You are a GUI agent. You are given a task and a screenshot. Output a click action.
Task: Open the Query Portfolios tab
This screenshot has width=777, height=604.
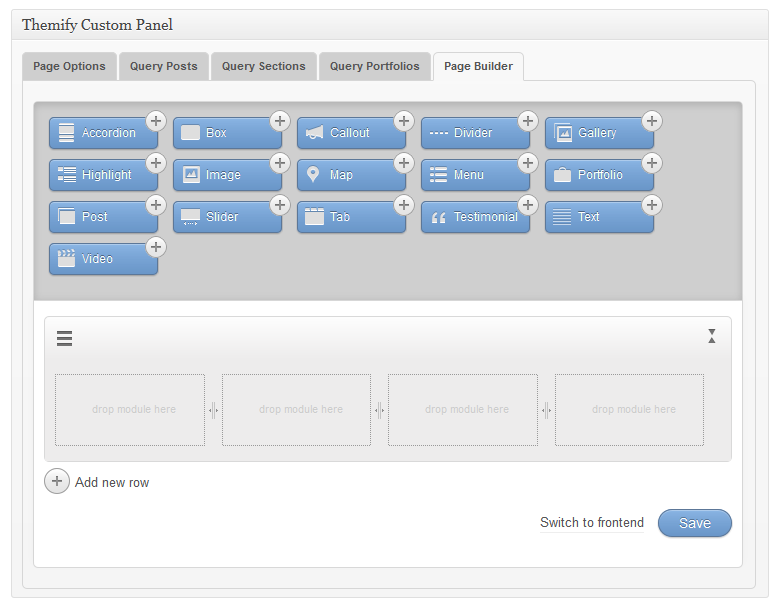375,67
